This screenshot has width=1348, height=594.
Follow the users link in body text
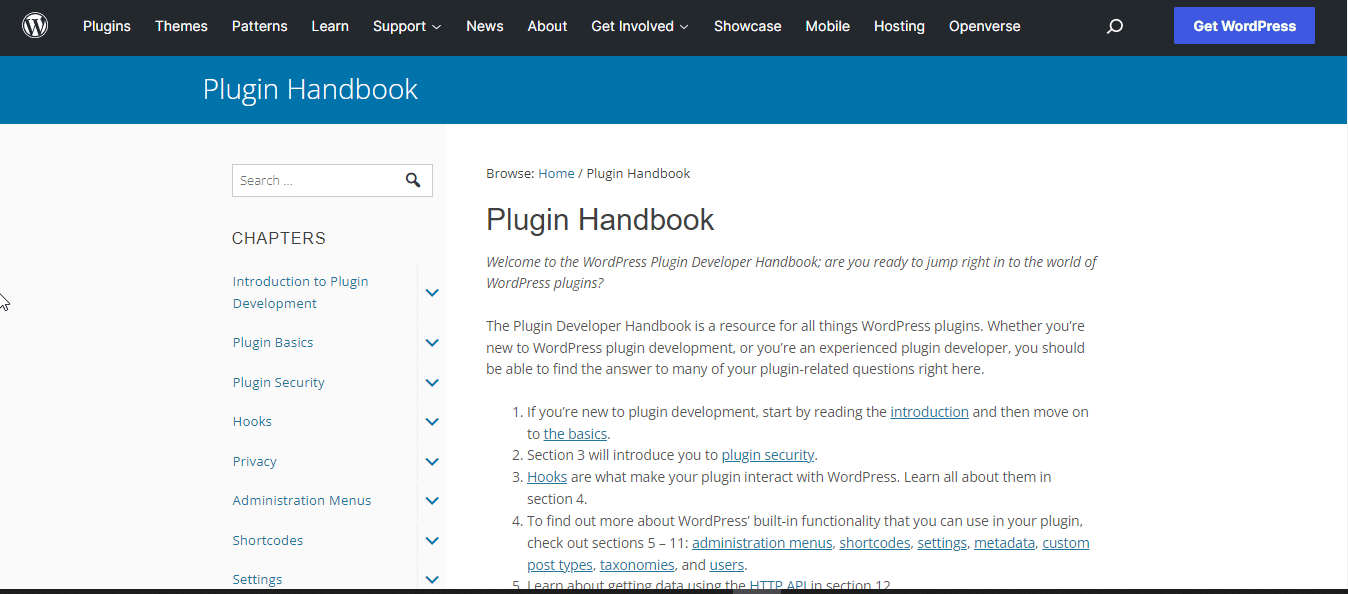tap(725, 565)
